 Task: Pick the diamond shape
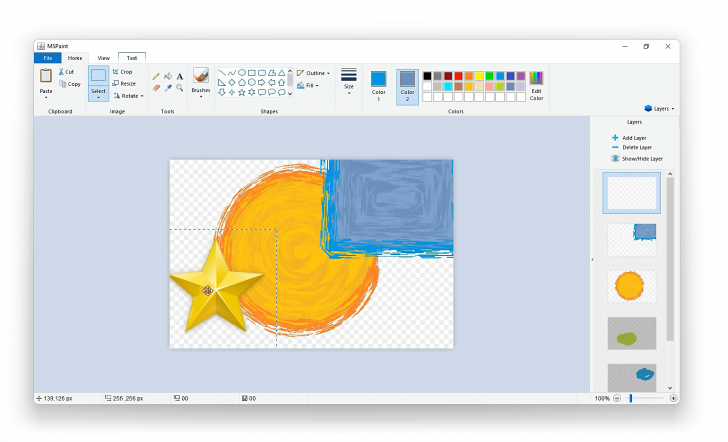tap(232, 83)
